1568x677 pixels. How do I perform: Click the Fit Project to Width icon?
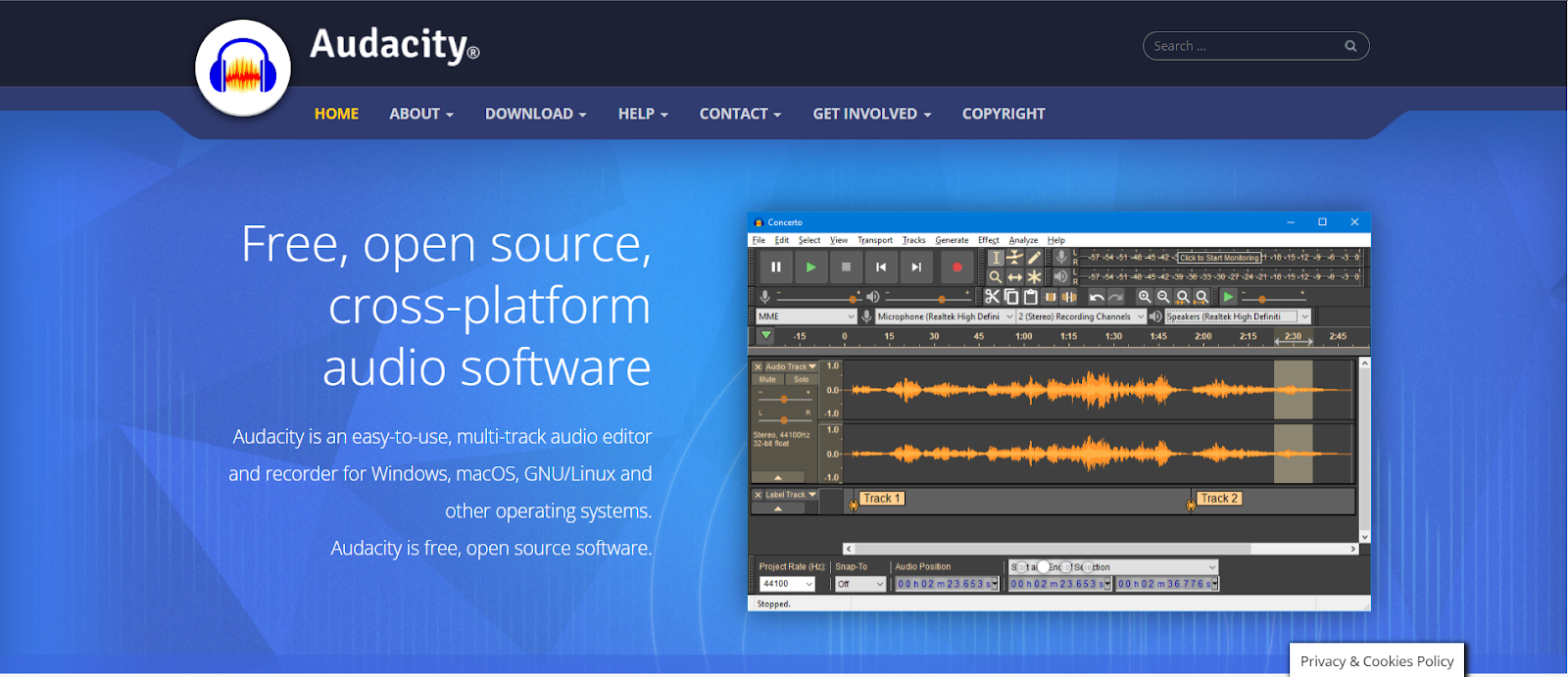pyautogui.click(x=1201, y=297)
